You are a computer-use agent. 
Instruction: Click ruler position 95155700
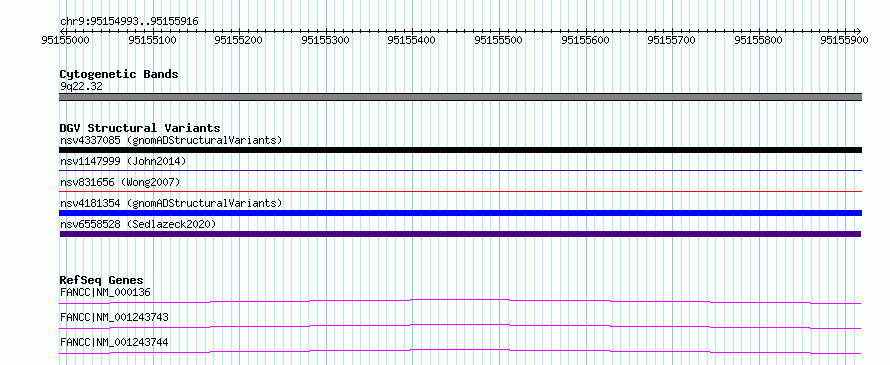pyautogui.click(x=671, y=40)
